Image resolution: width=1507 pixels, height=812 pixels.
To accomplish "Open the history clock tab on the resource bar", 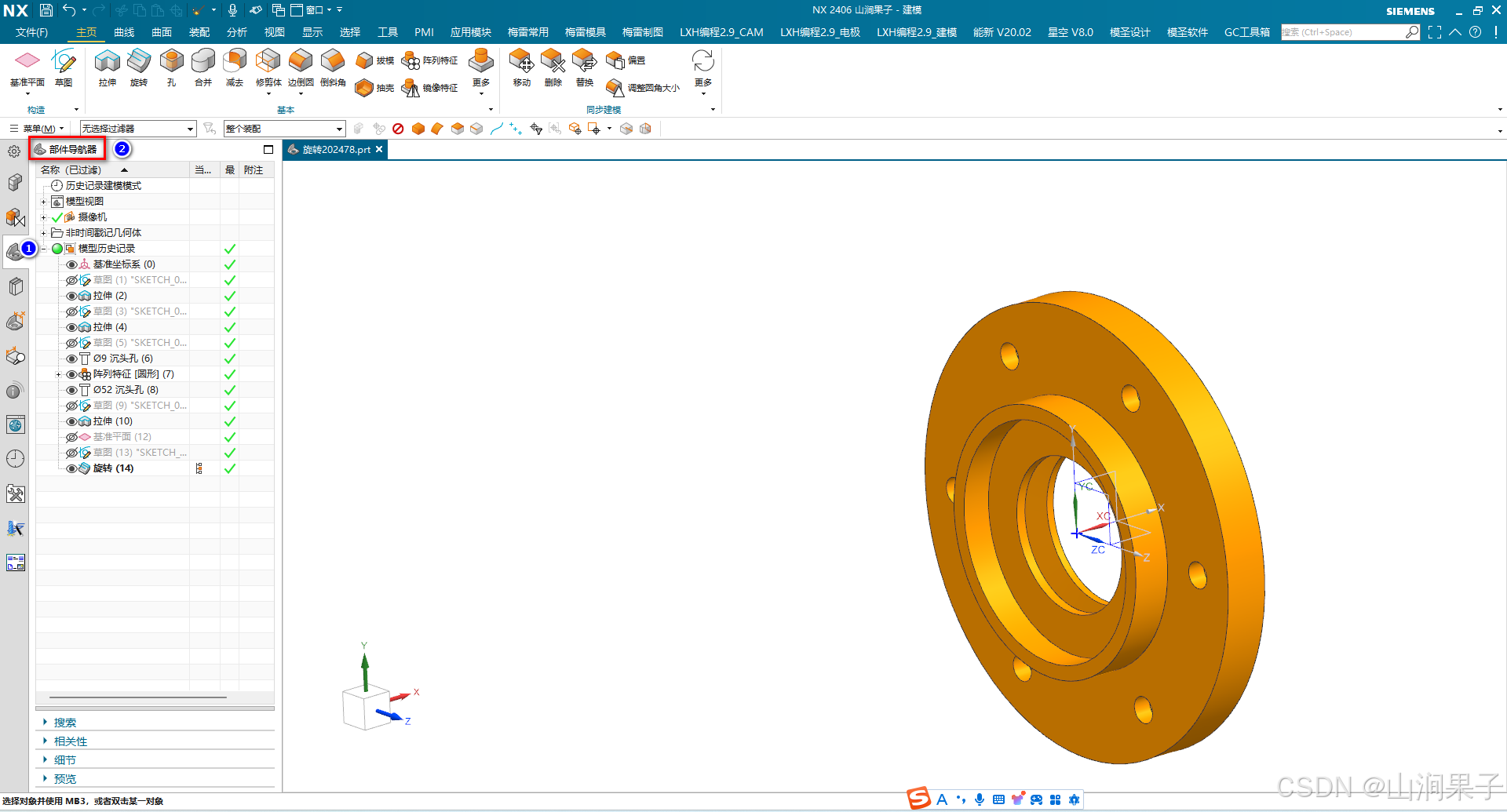I will click(15, 459).
